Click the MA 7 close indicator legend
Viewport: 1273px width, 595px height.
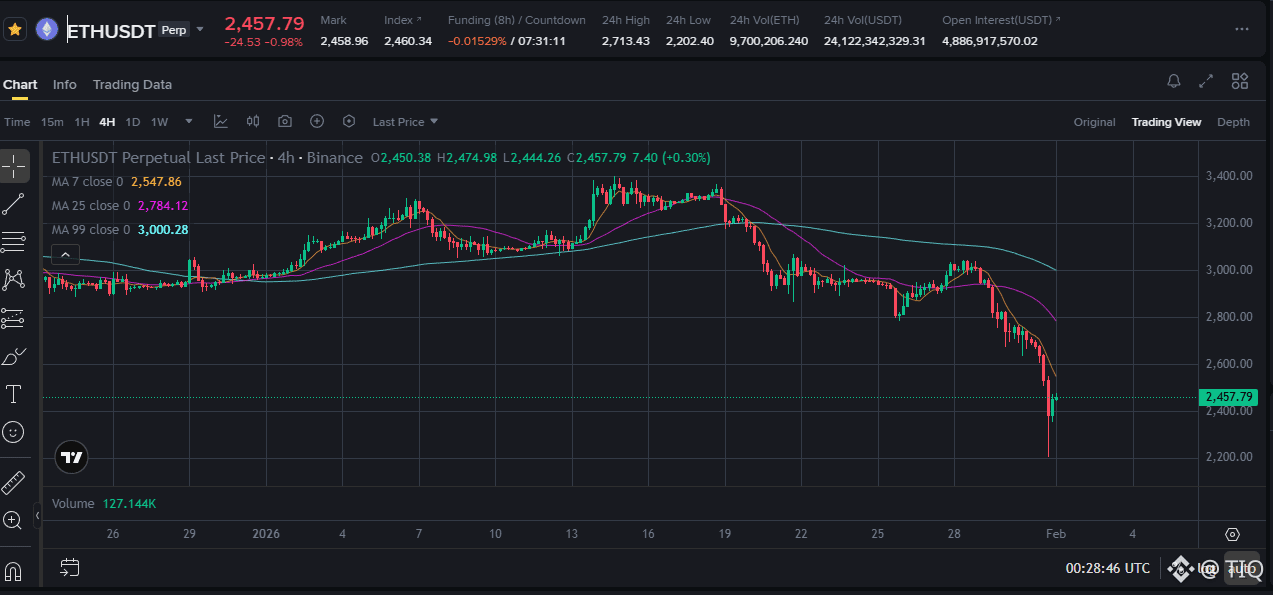[x=117, y=182]
